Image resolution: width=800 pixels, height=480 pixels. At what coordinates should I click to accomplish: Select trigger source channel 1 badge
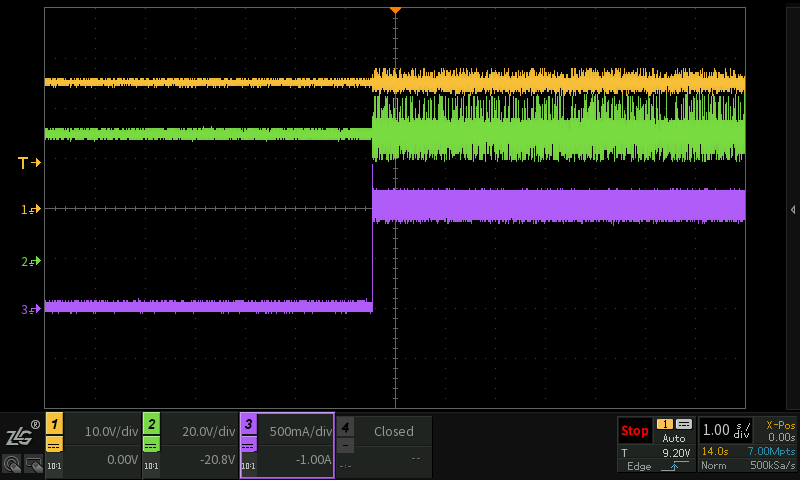665,424
